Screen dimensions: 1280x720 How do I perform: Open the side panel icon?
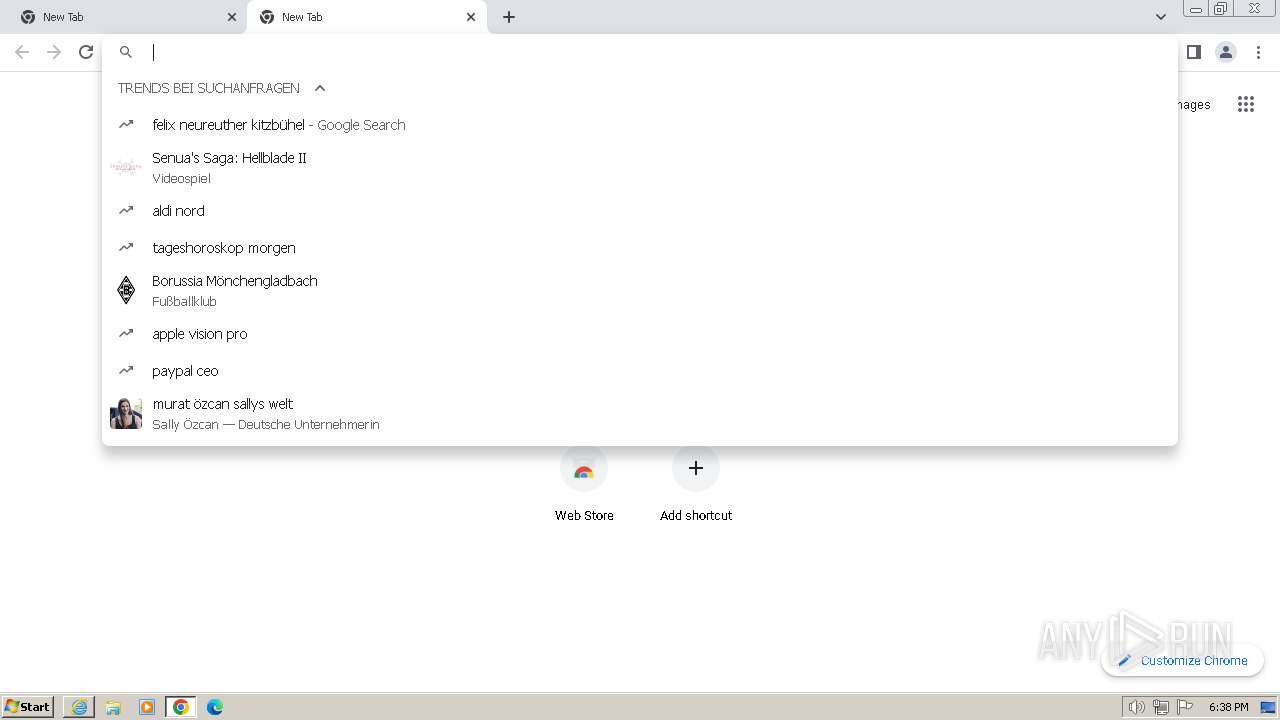coord(1193,52)
